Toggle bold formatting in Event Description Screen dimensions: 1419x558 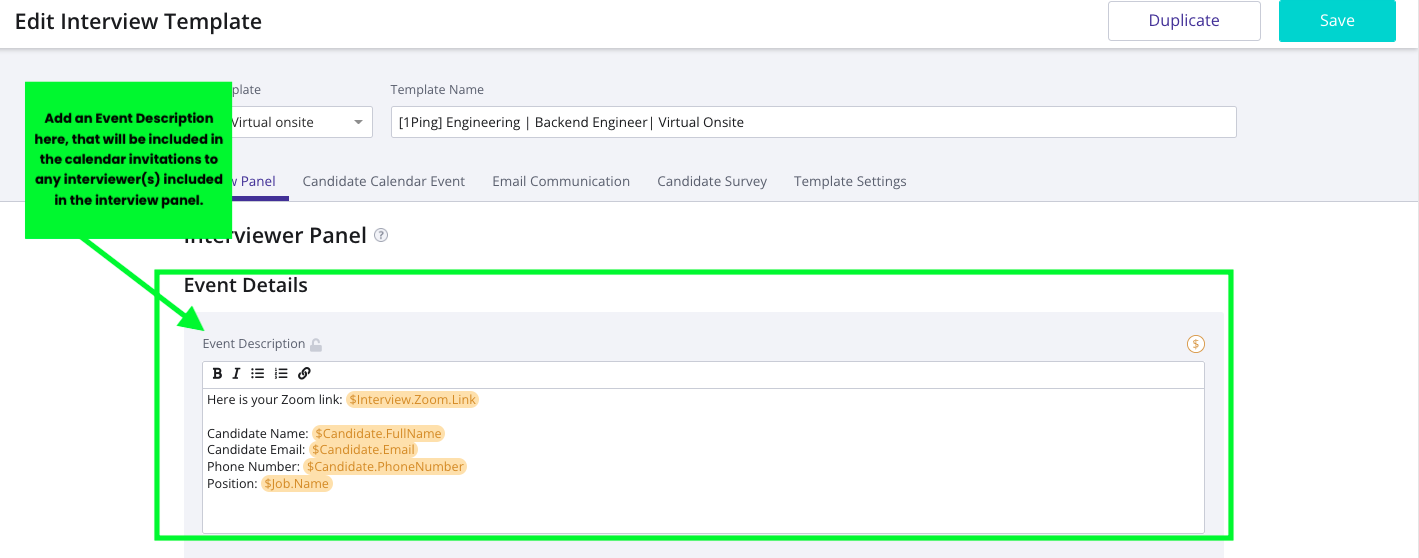click(x=218, y=374)
